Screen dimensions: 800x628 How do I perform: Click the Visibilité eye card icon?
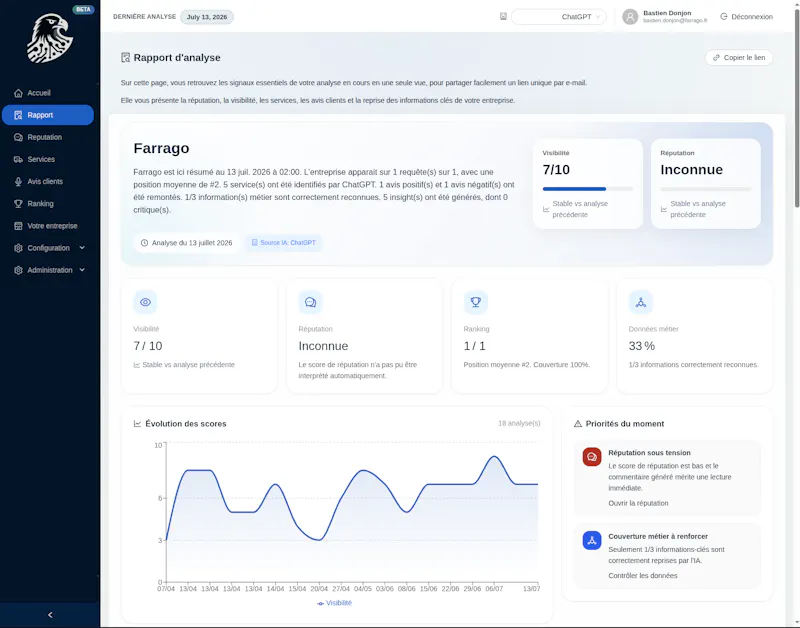pyautogui.click(x=145, y=302)
